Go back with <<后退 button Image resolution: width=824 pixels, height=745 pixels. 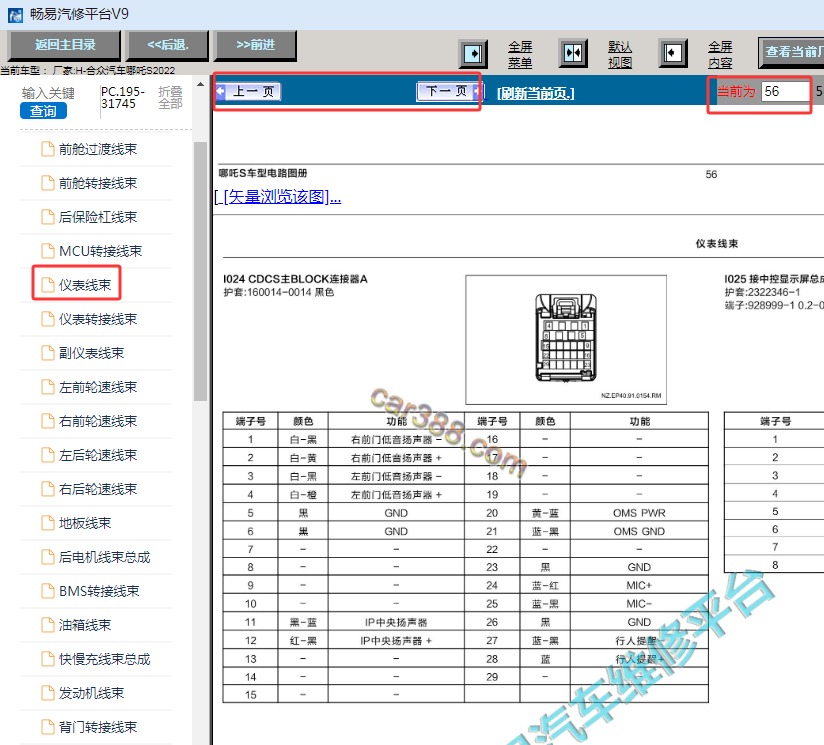(x=168, y=45)
